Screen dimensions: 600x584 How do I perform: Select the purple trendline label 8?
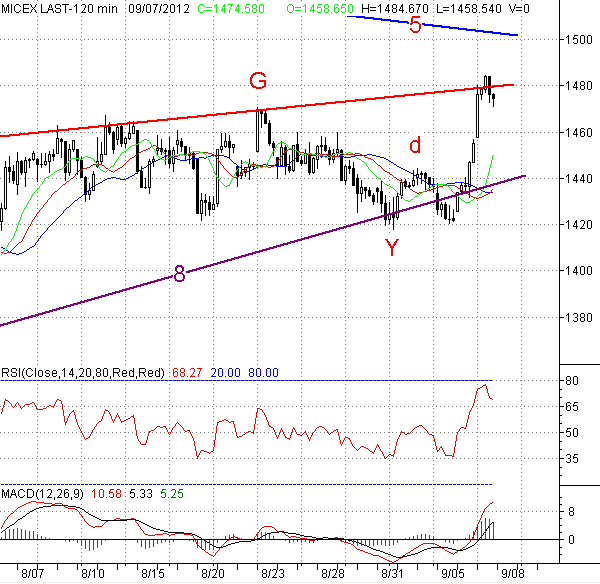click(x=179, y=274)
